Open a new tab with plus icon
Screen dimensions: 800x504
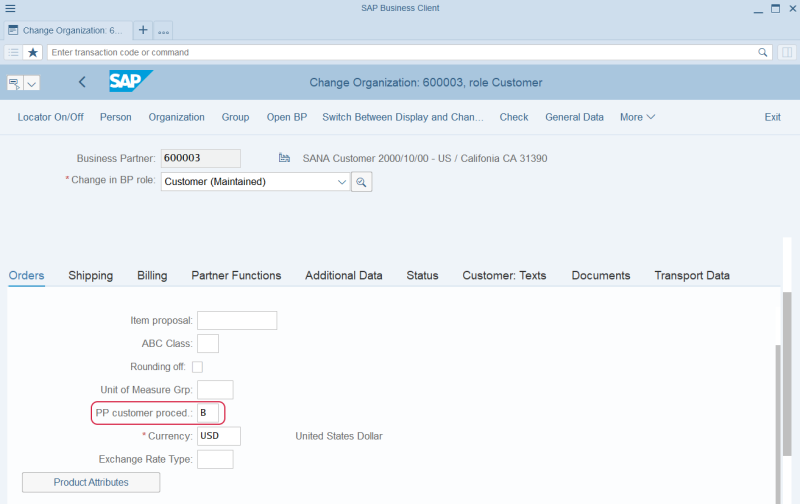coord(143,30)
